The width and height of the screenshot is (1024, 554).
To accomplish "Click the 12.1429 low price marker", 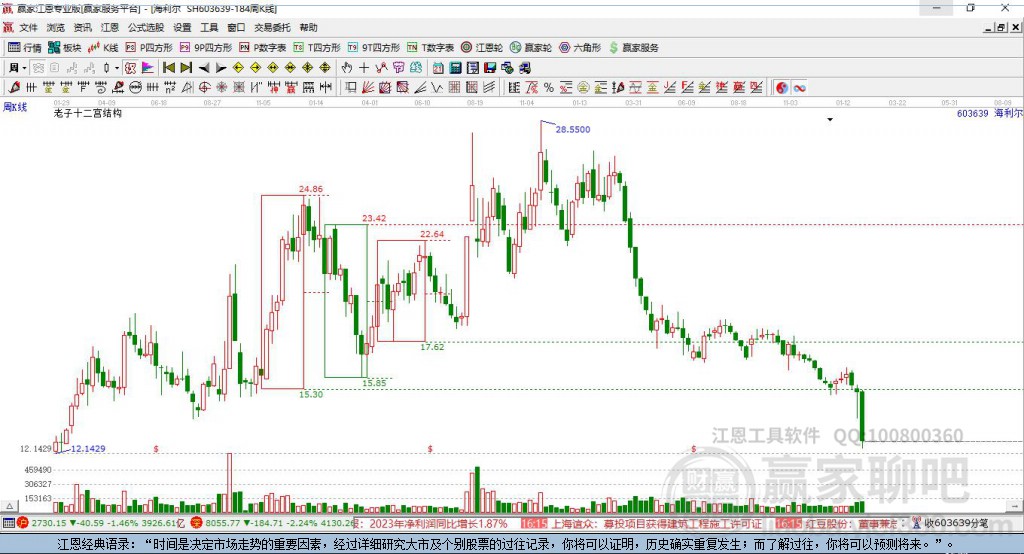I will click(x=88, y=449).
